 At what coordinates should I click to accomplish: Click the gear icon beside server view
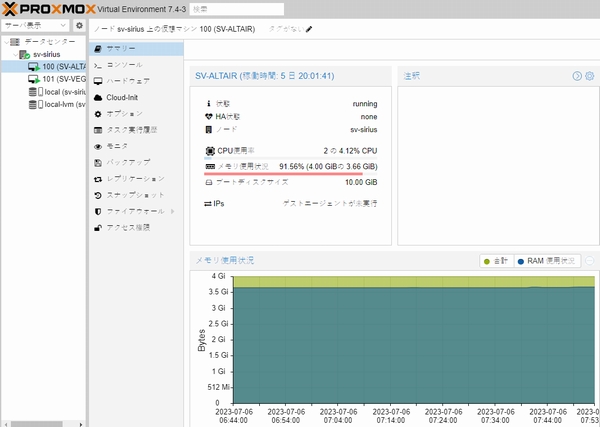(x=79, y=25)
